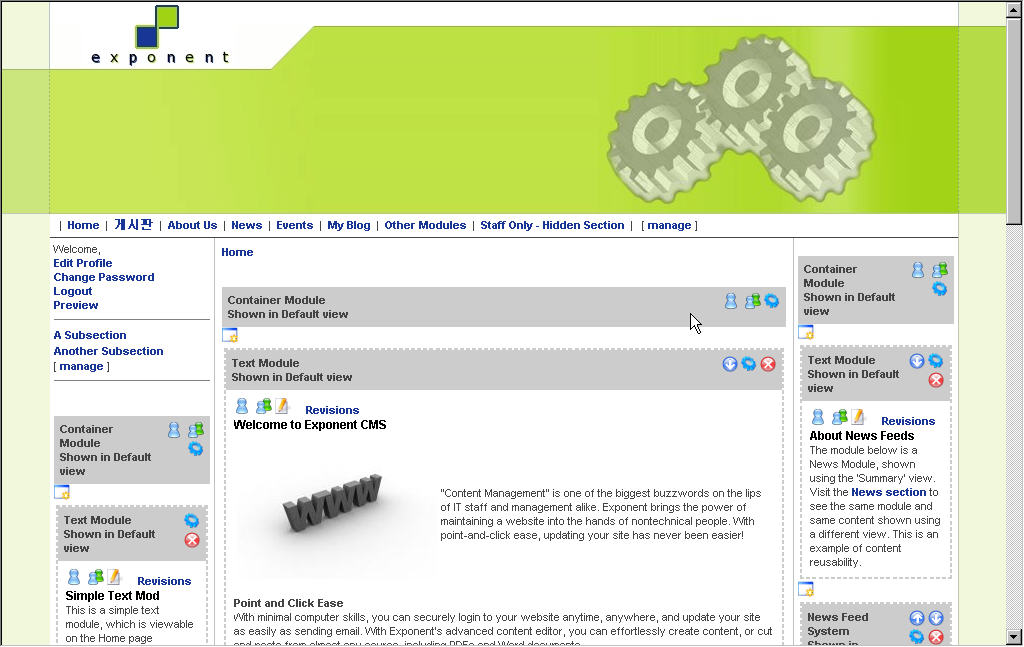Open Other Modules in navigation bar

[x=425, y=225]
